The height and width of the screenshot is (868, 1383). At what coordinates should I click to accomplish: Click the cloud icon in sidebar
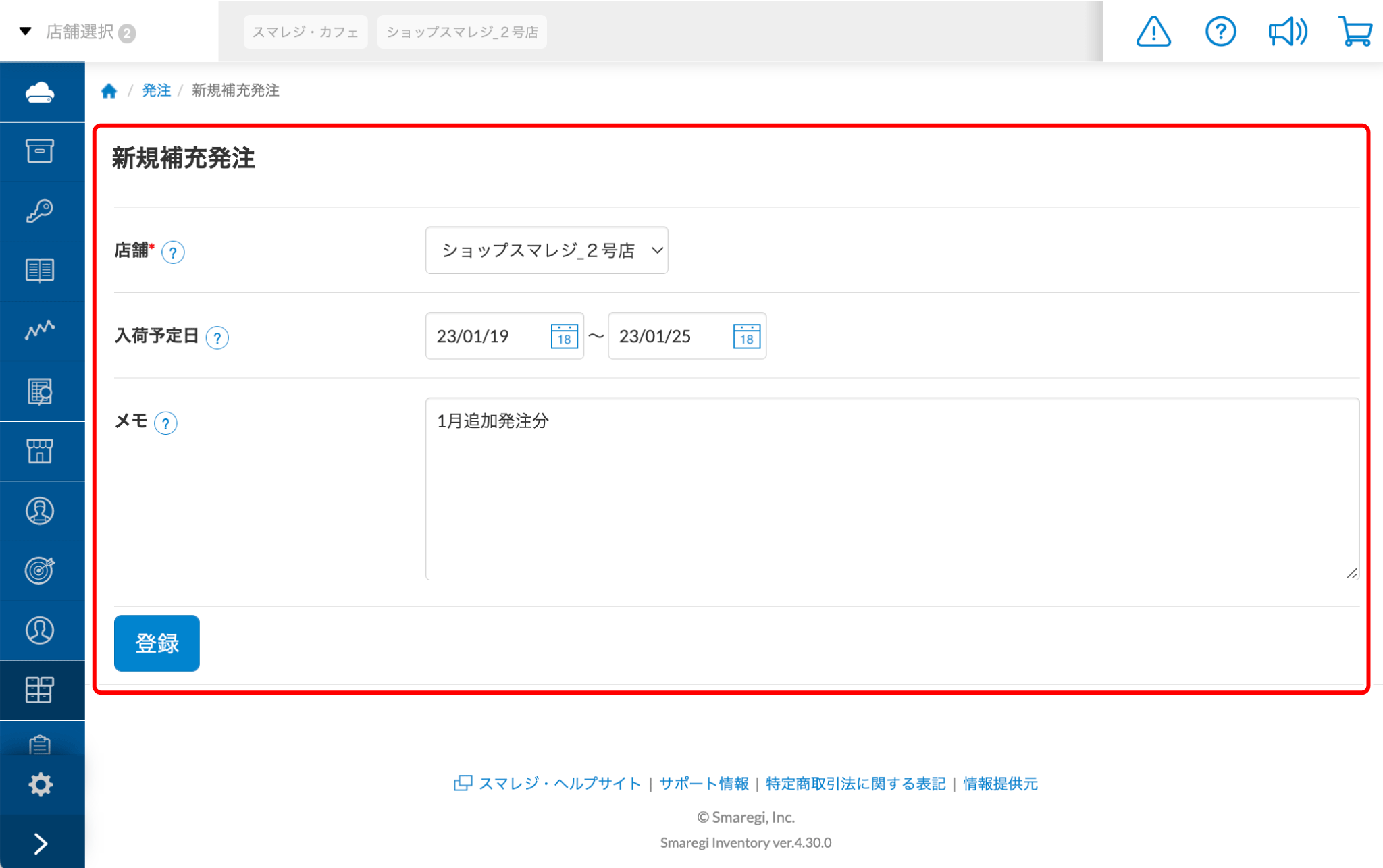point(41,92)
